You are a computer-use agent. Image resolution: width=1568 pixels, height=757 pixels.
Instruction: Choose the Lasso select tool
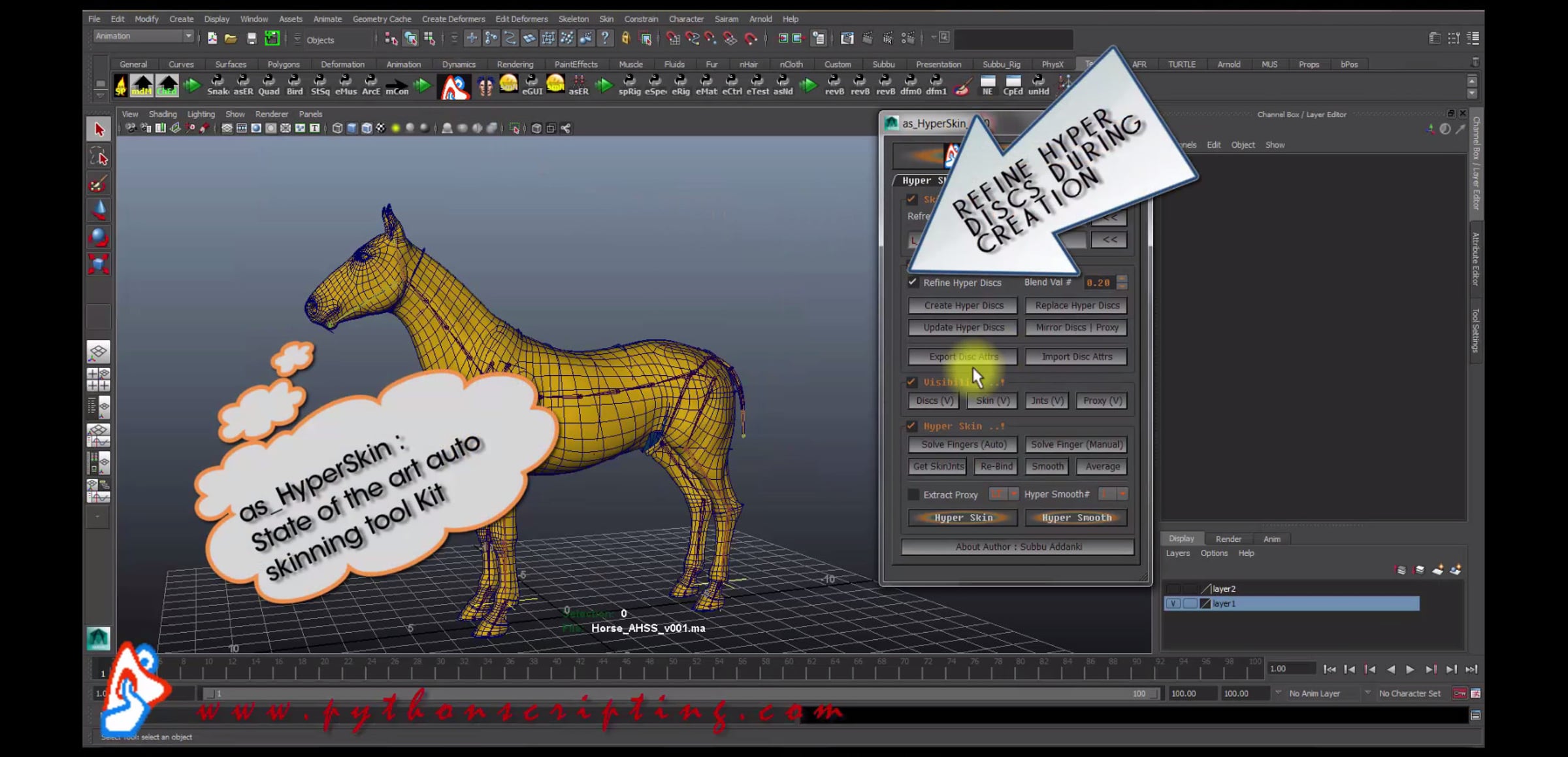pyautogui.click(x=99, y=157)
